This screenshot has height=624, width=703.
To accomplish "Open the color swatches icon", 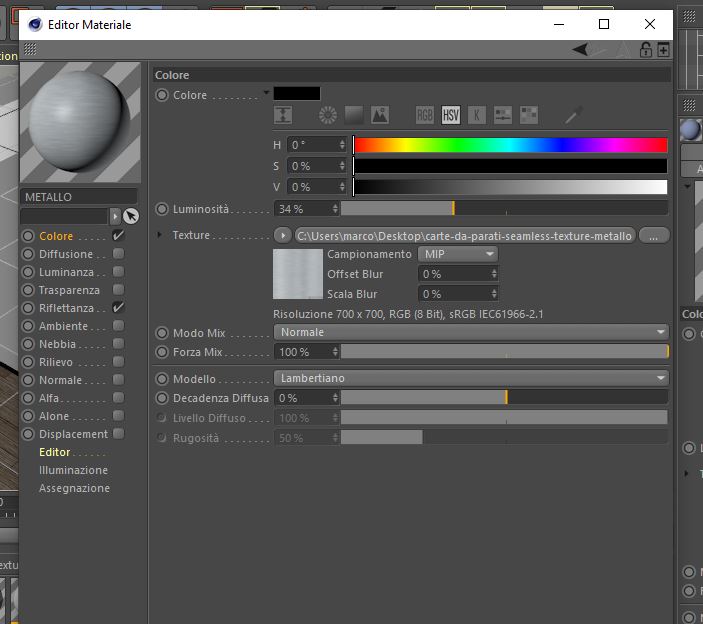I will [x=529, y=115].
